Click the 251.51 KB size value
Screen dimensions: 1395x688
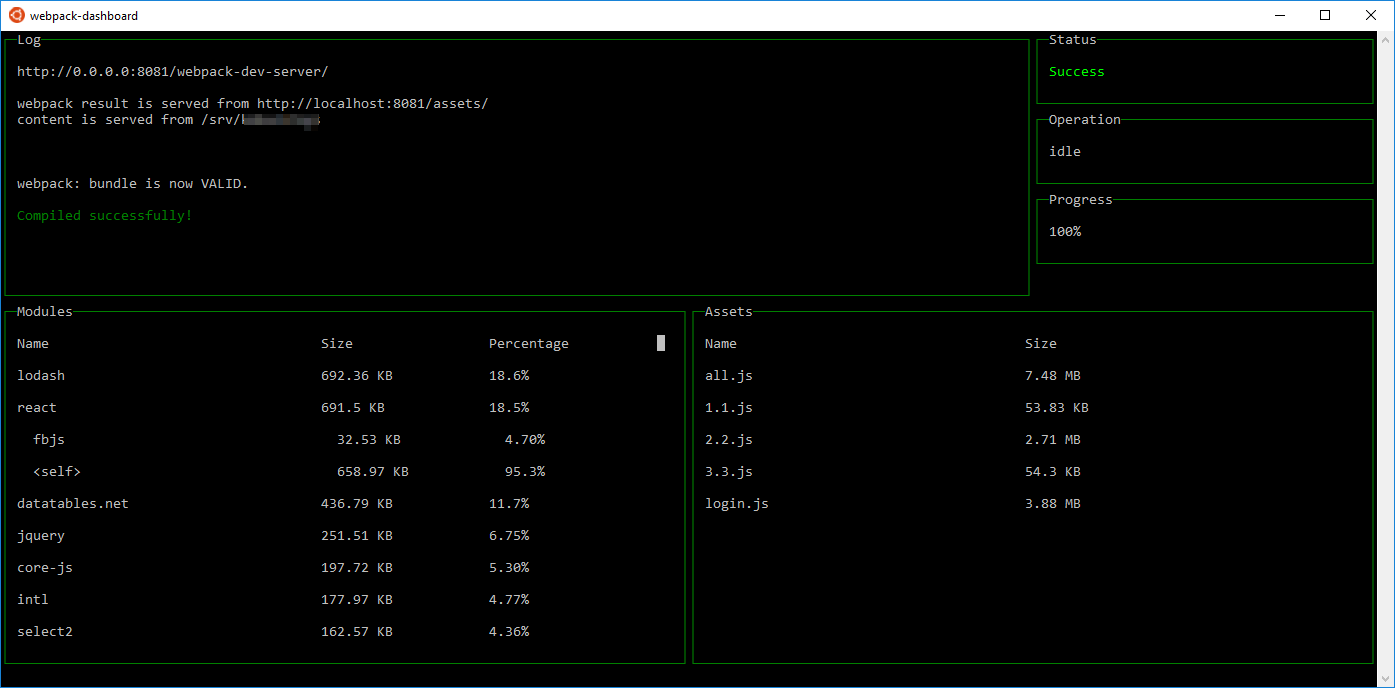pyautogui.click(x=357, y=536)
